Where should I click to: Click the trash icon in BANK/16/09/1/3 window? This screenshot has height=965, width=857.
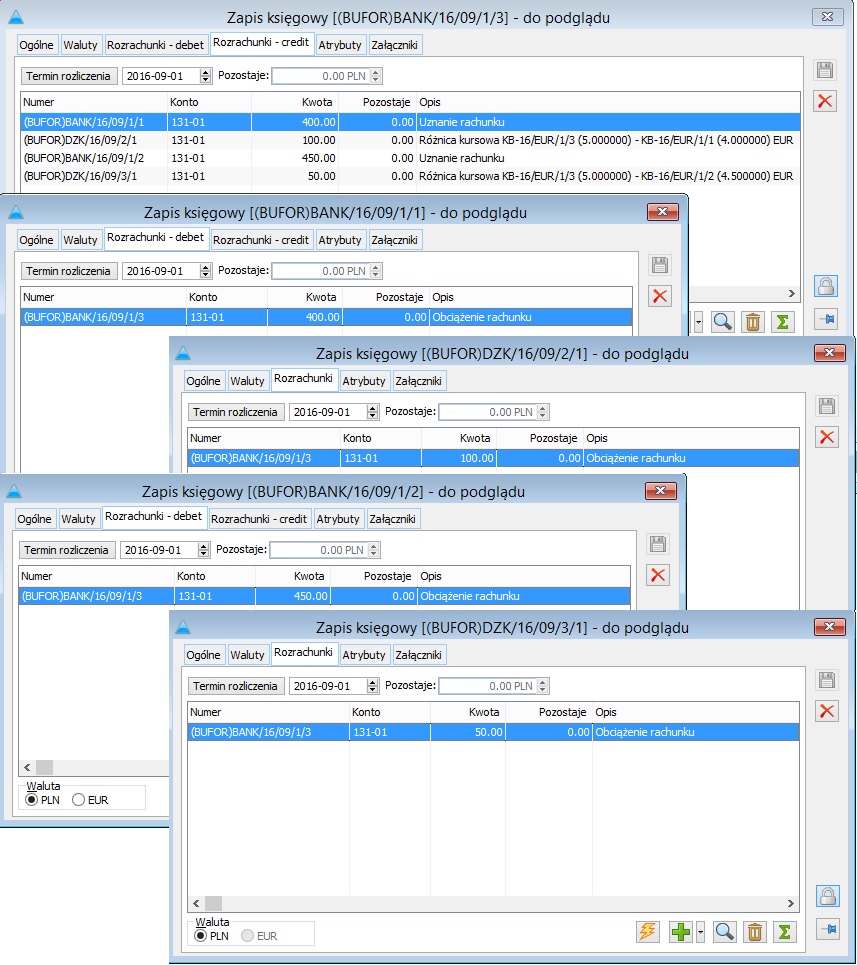coord(753,321)
